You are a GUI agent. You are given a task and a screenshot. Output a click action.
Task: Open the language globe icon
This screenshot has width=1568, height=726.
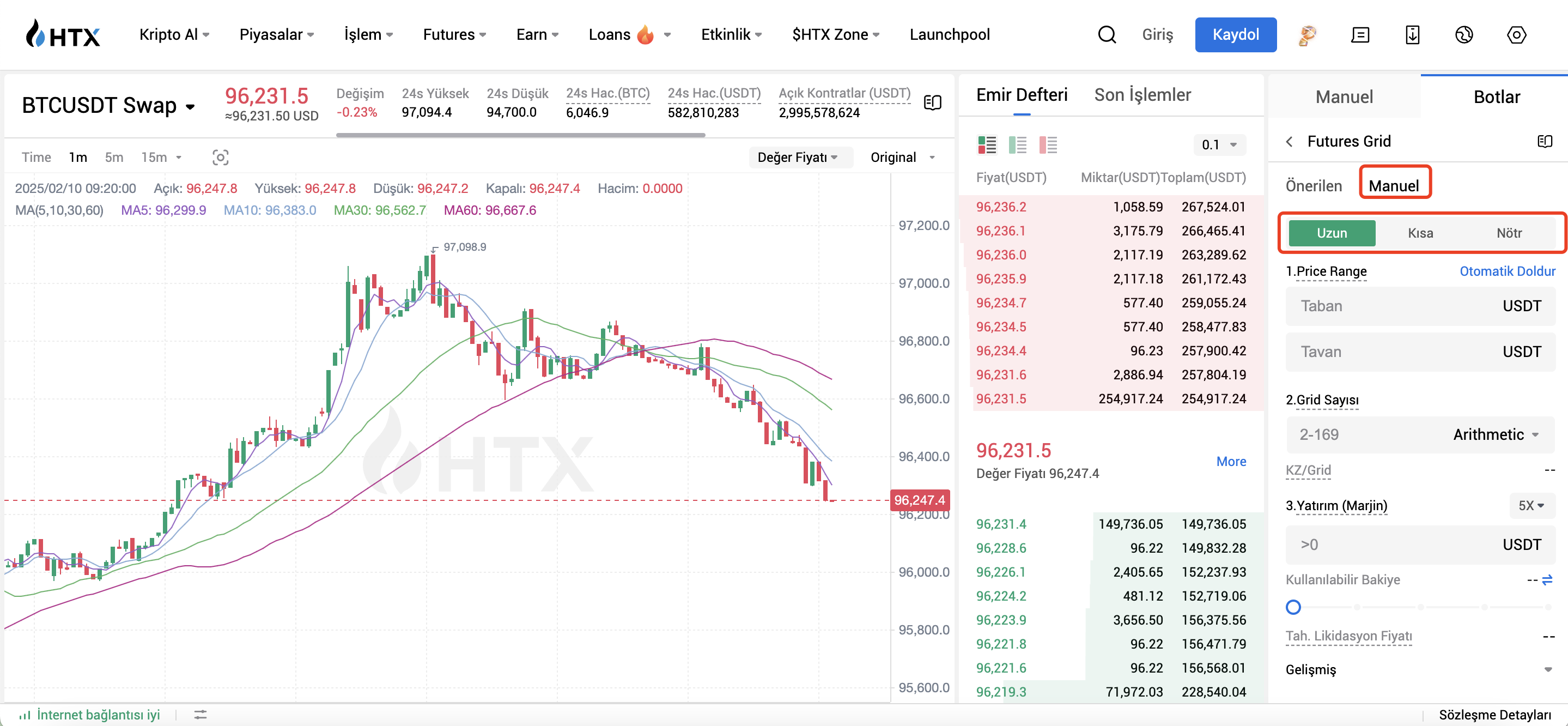(x=1463, y=35)
